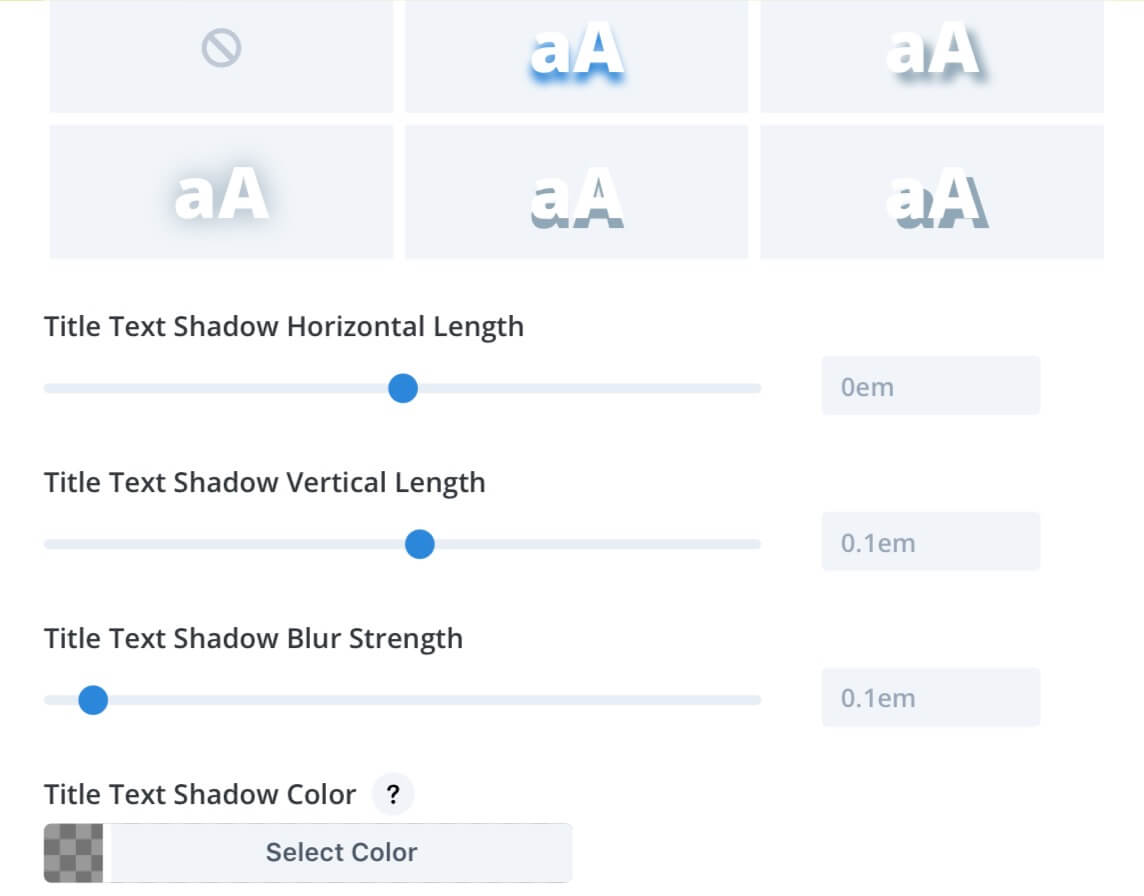The width and height of the screenshot is (1144, 896).
Task: Click the Title Text Shadow Blur Strength label
Action: (253, 638)
